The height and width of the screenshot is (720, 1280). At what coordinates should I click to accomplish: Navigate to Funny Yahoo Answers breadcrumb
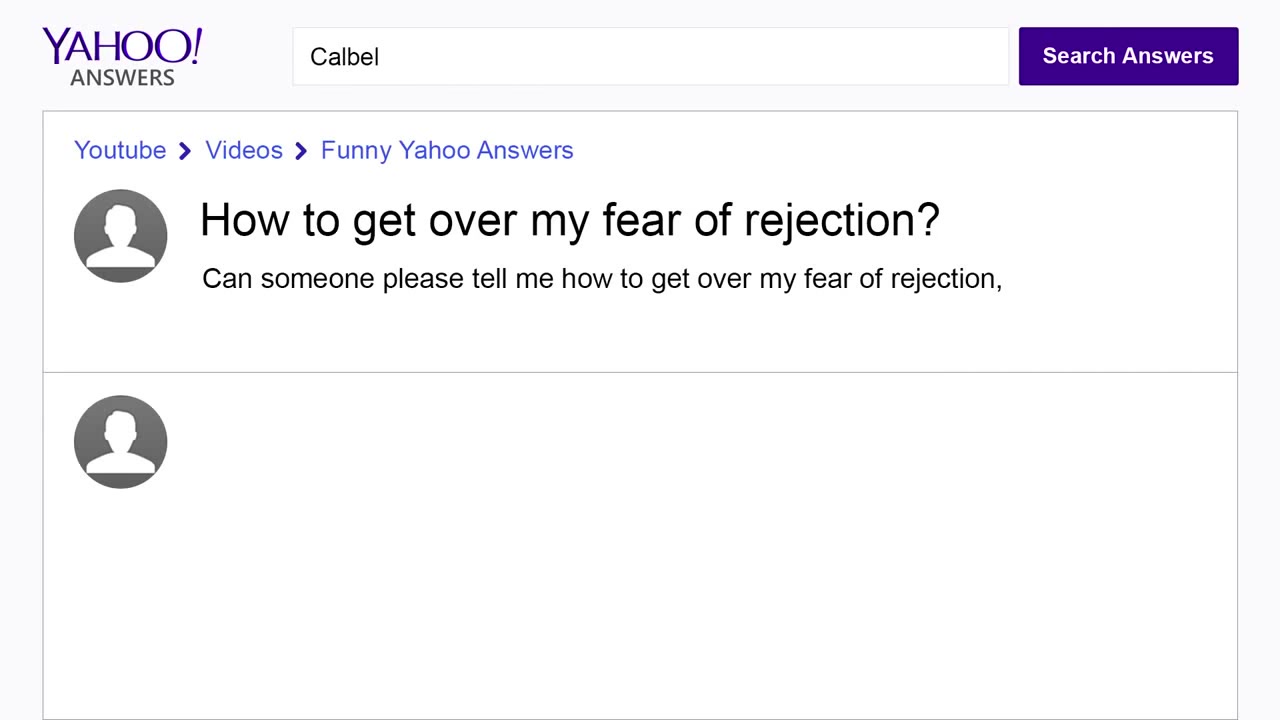(447, 150)
